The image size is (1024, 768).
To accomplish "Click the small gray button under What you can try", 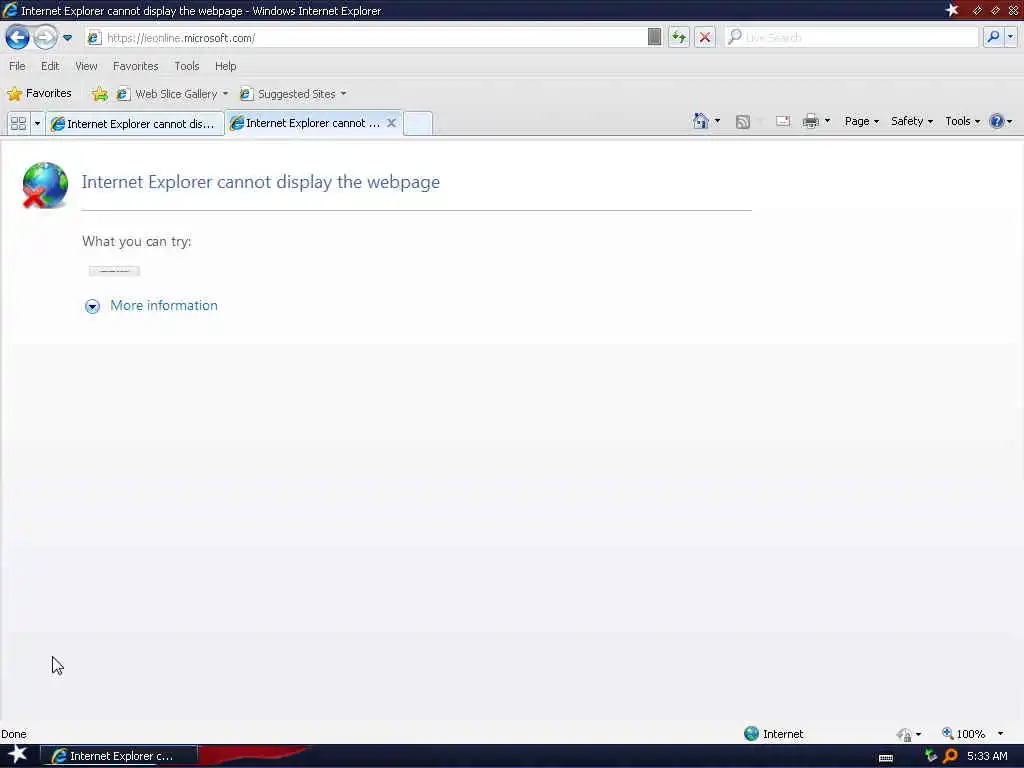I will (114, 271).
